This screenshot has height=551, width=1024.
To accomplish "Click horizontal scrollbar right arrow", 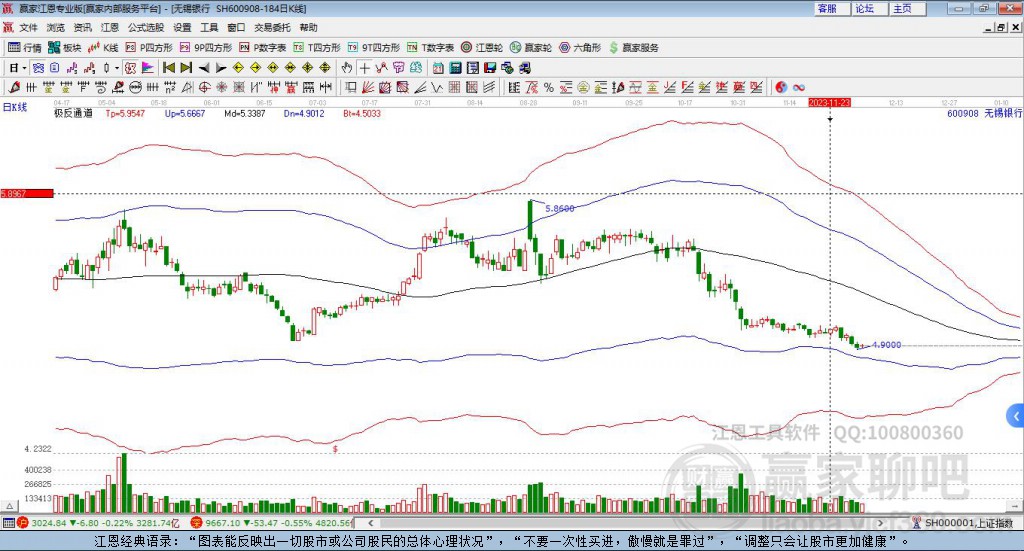I will (880, 523).
